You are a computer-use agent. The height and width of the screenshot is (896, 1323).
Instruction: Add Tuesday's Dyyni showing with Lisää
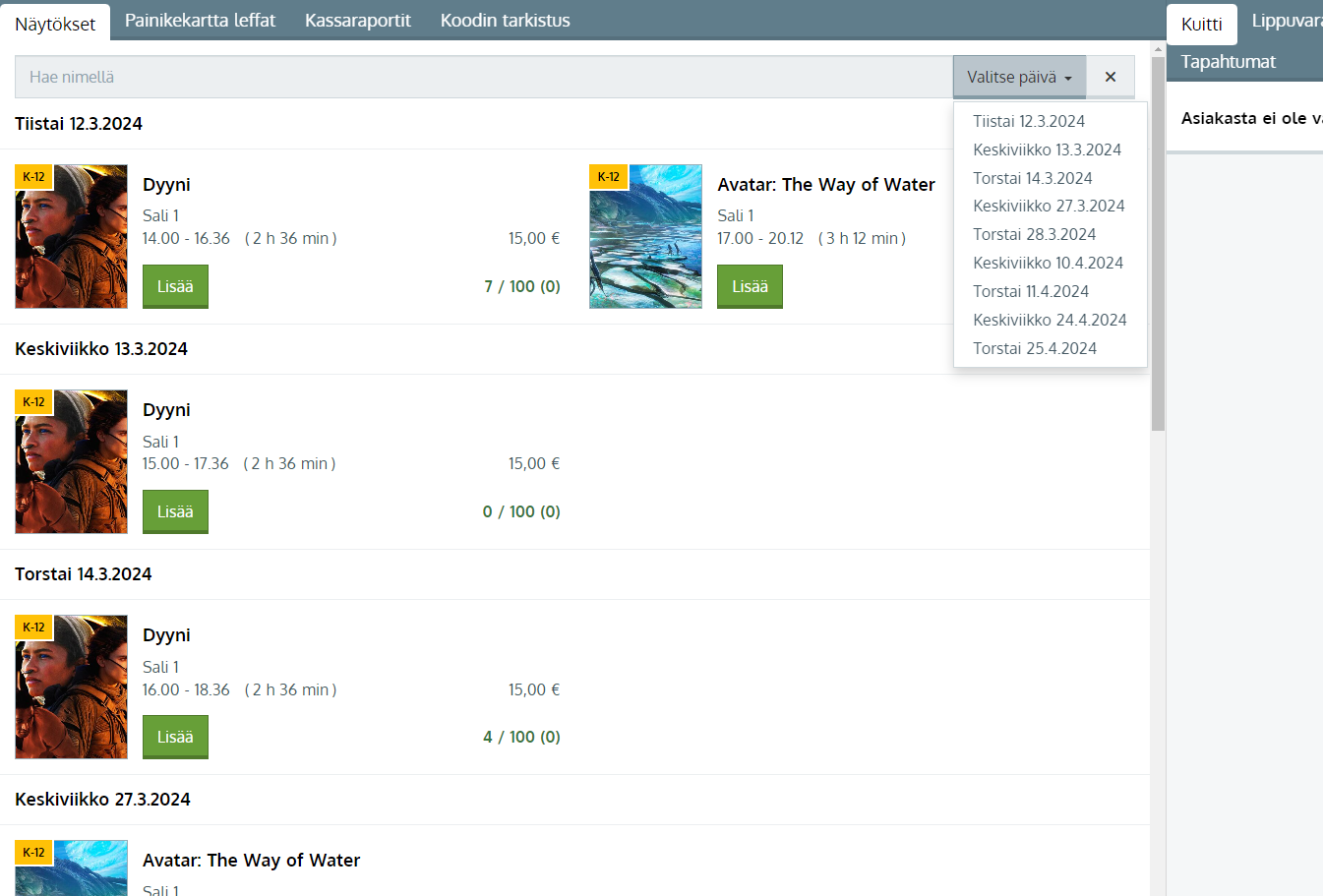(x=175, y=286)
